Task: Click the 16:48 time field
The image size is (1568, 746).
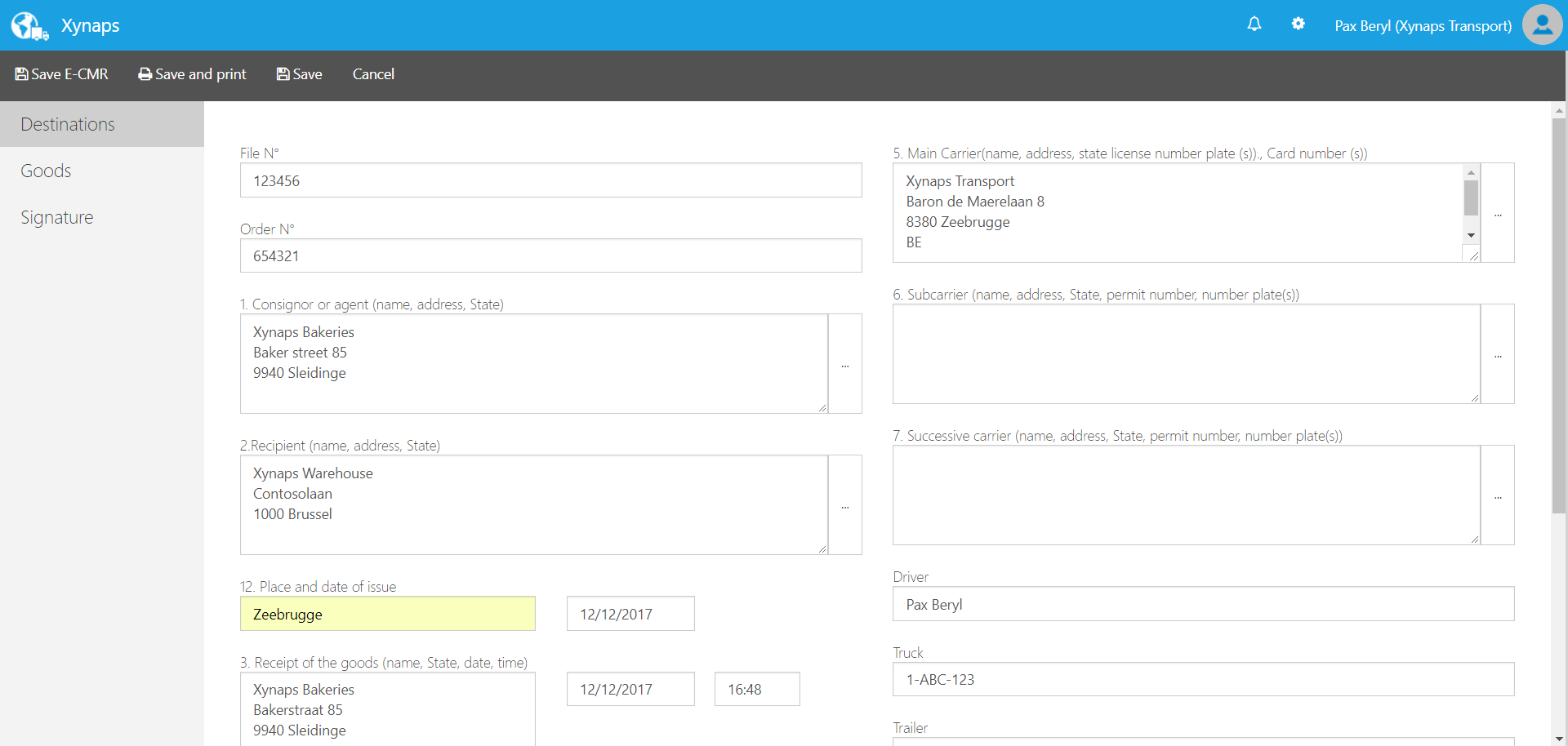Action: [x=756, y=689]
